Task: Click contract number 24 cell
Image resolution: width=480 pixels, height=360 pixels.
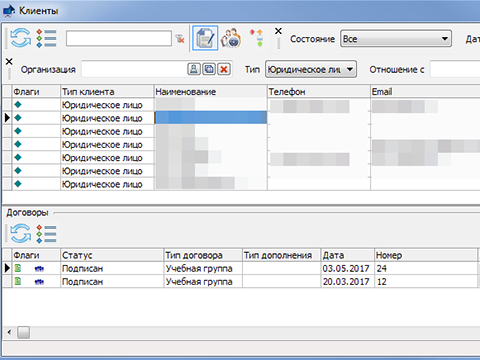Action: click(426, 268)
